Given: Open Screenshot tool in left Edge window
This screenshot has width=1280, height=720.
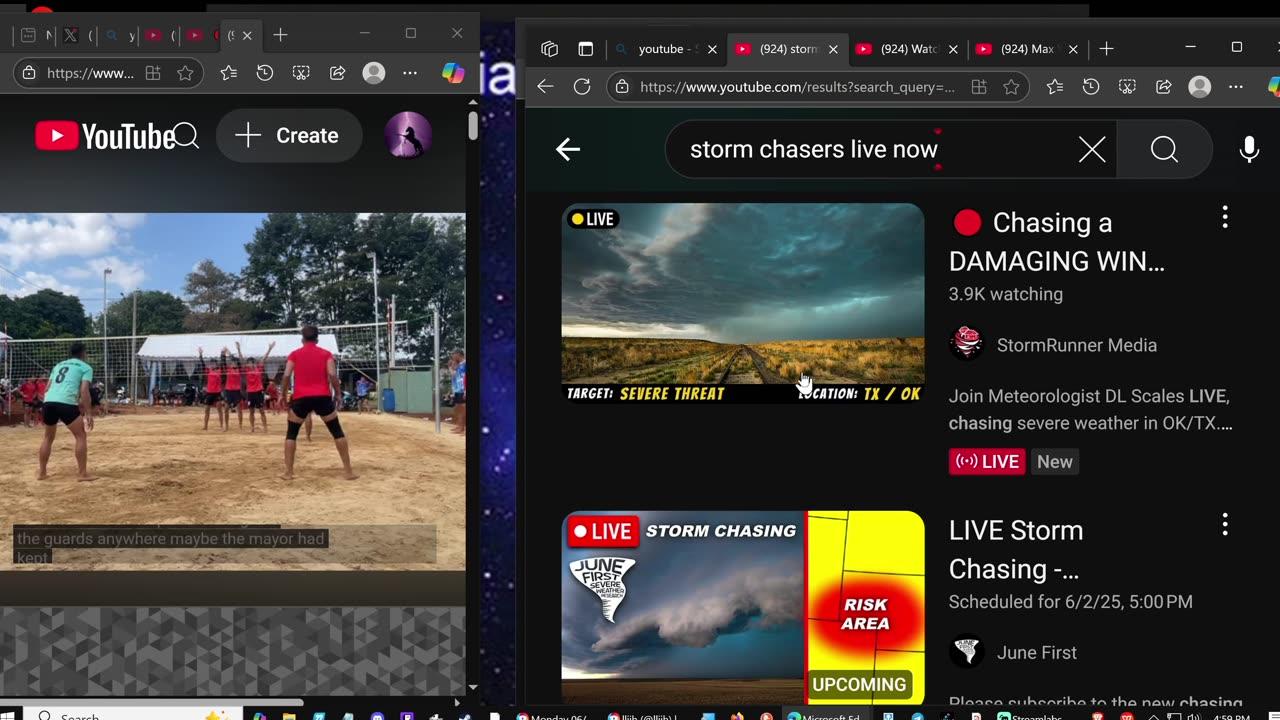Looking at the screenshot, I should click(x=301, y=73).
